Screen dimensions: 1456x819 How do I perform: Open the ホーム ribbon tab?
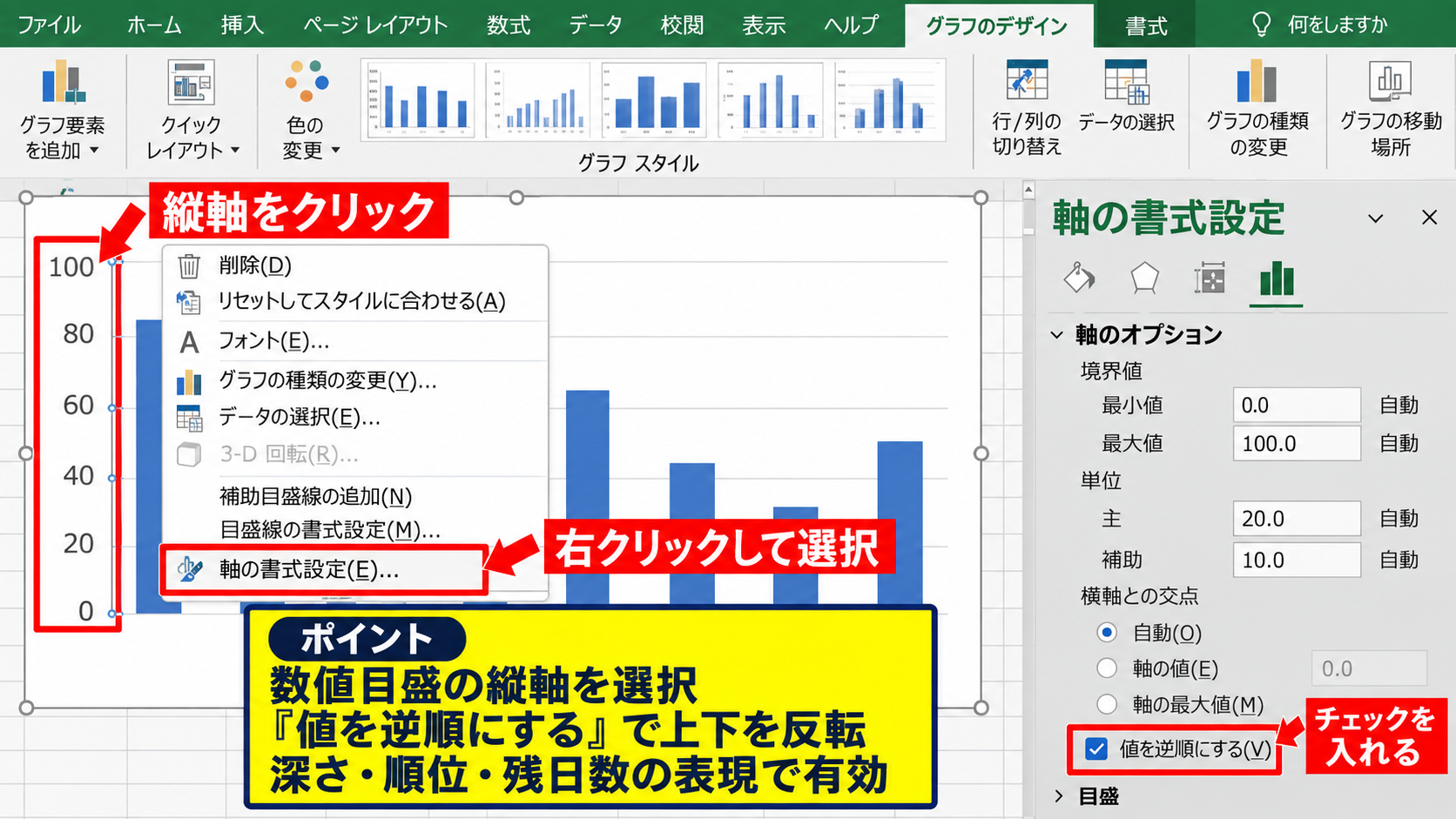154,24
